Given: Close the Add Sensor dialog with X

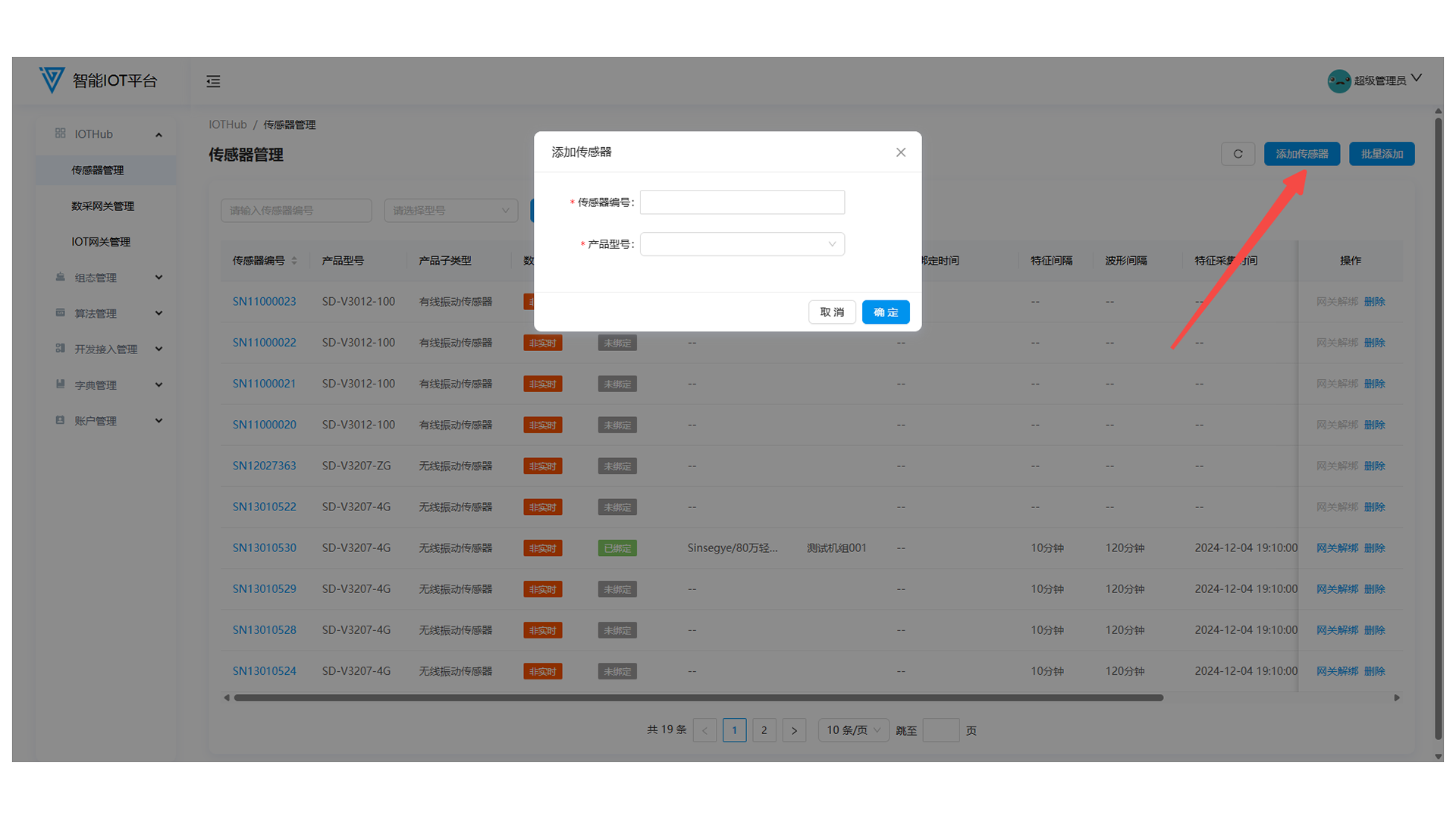Looking at the screenshot, I should tap(901, 152).
